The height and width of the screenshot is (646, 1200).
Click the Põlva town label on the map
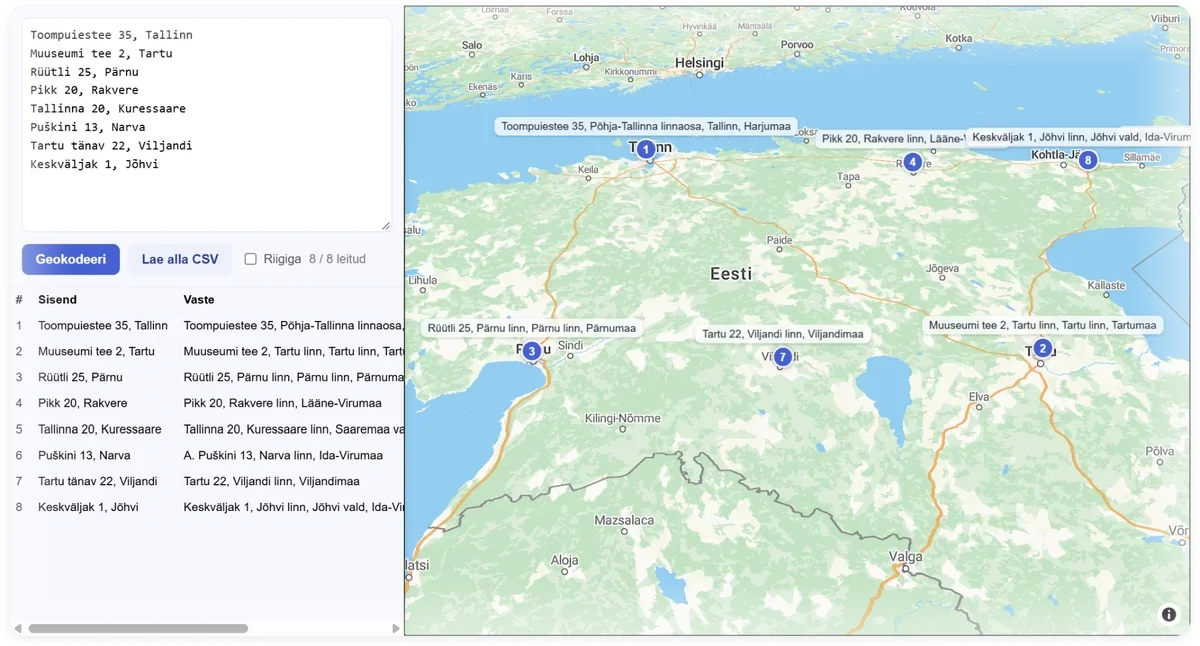1160,451
